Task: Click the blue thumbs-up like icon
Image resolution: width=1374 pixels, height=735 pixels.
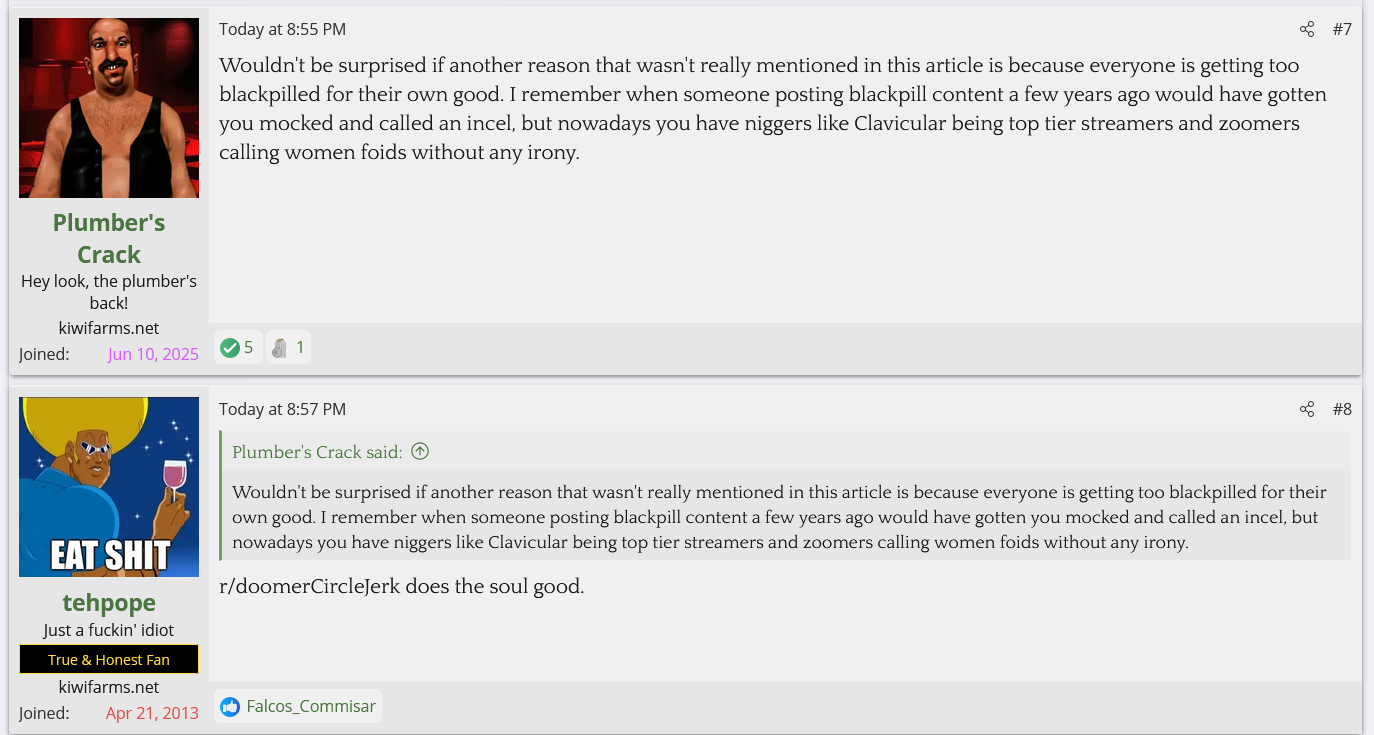Action: pyautogui.click(x=230, y=707)
